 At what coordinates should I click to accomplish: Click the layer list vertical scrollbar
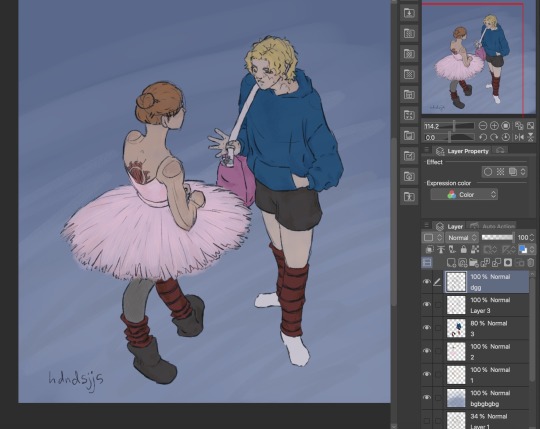tap(533, 327)
